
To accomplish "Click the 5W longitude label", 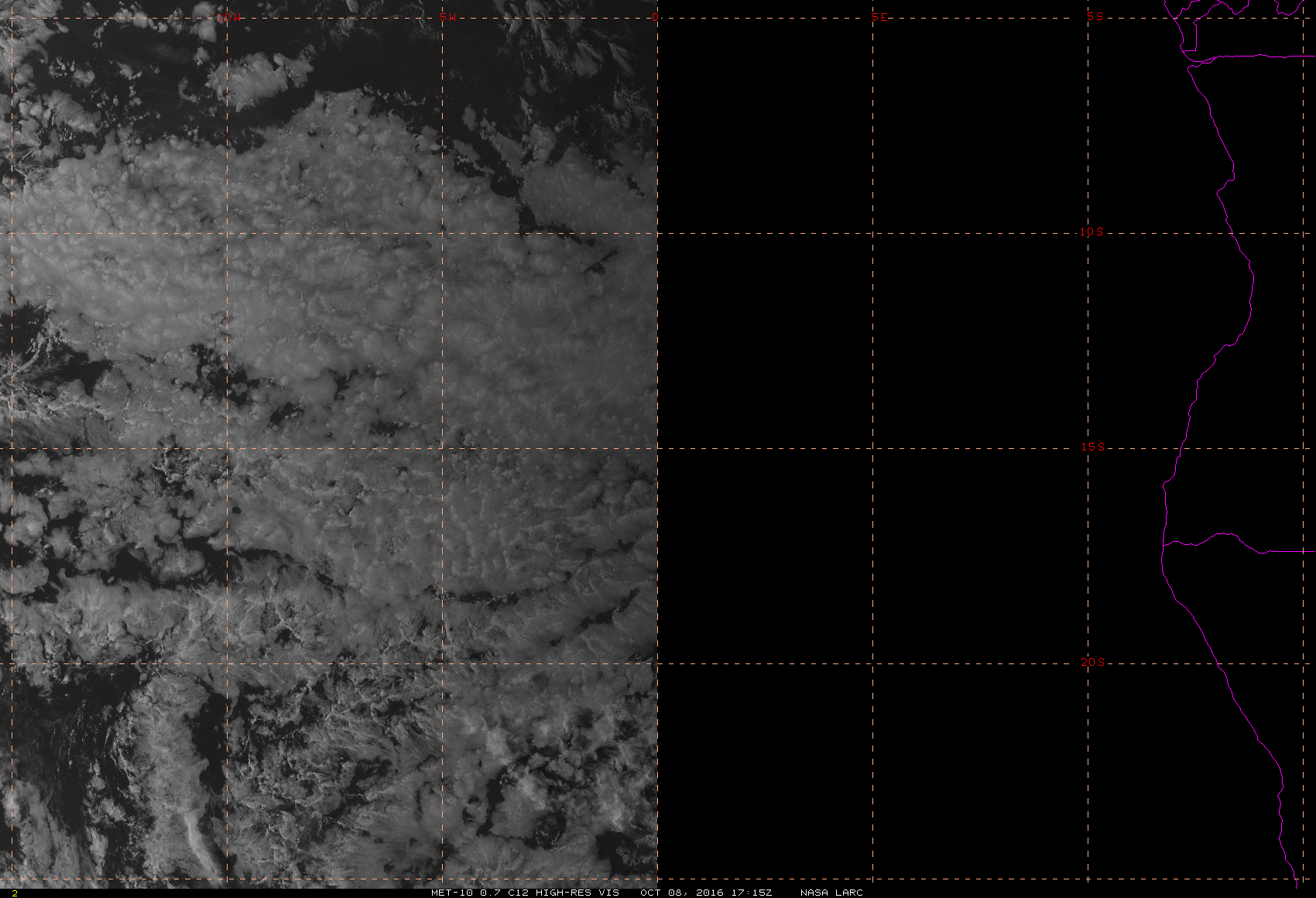I will (447, 17).
